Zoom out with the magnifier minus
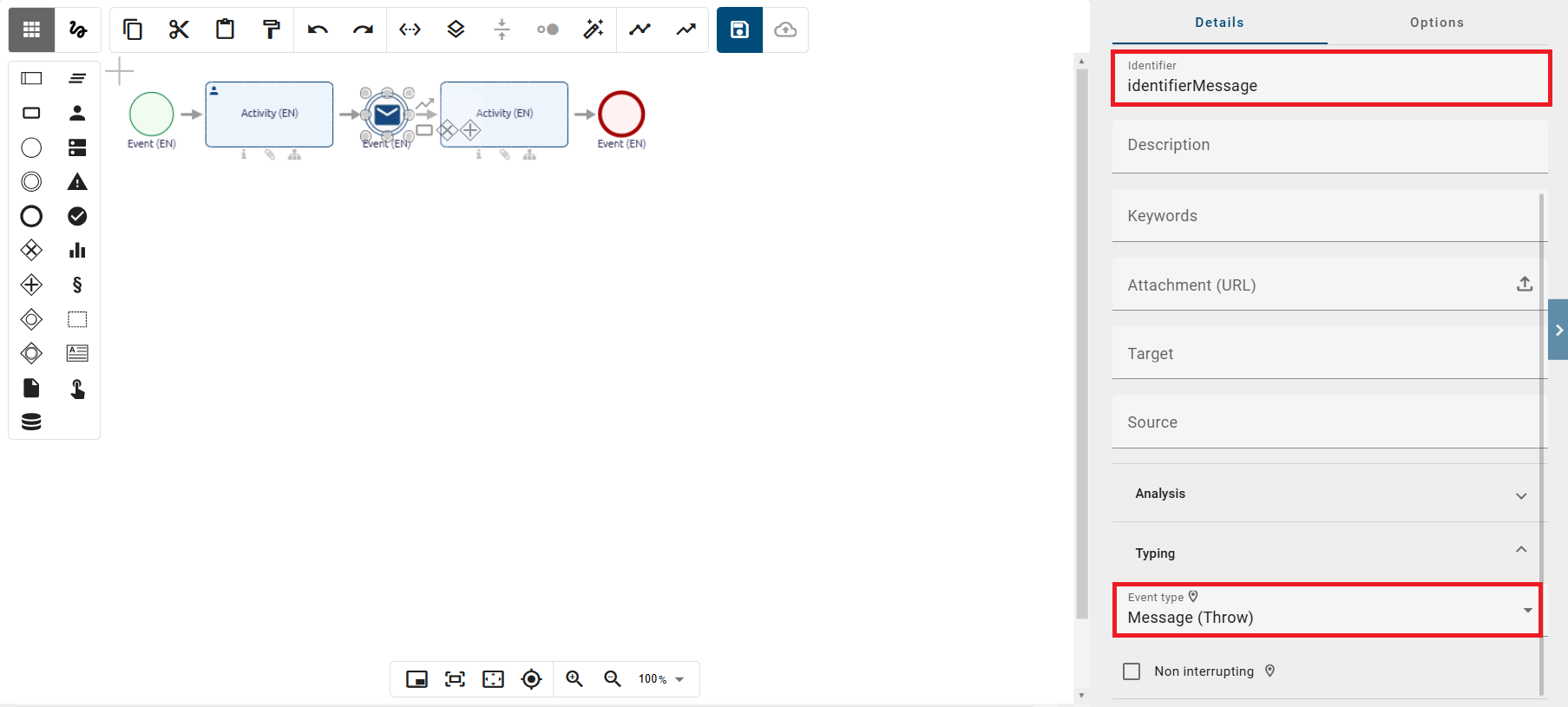The width and height of the screenshot is (1568, 707). click(613, 679)
